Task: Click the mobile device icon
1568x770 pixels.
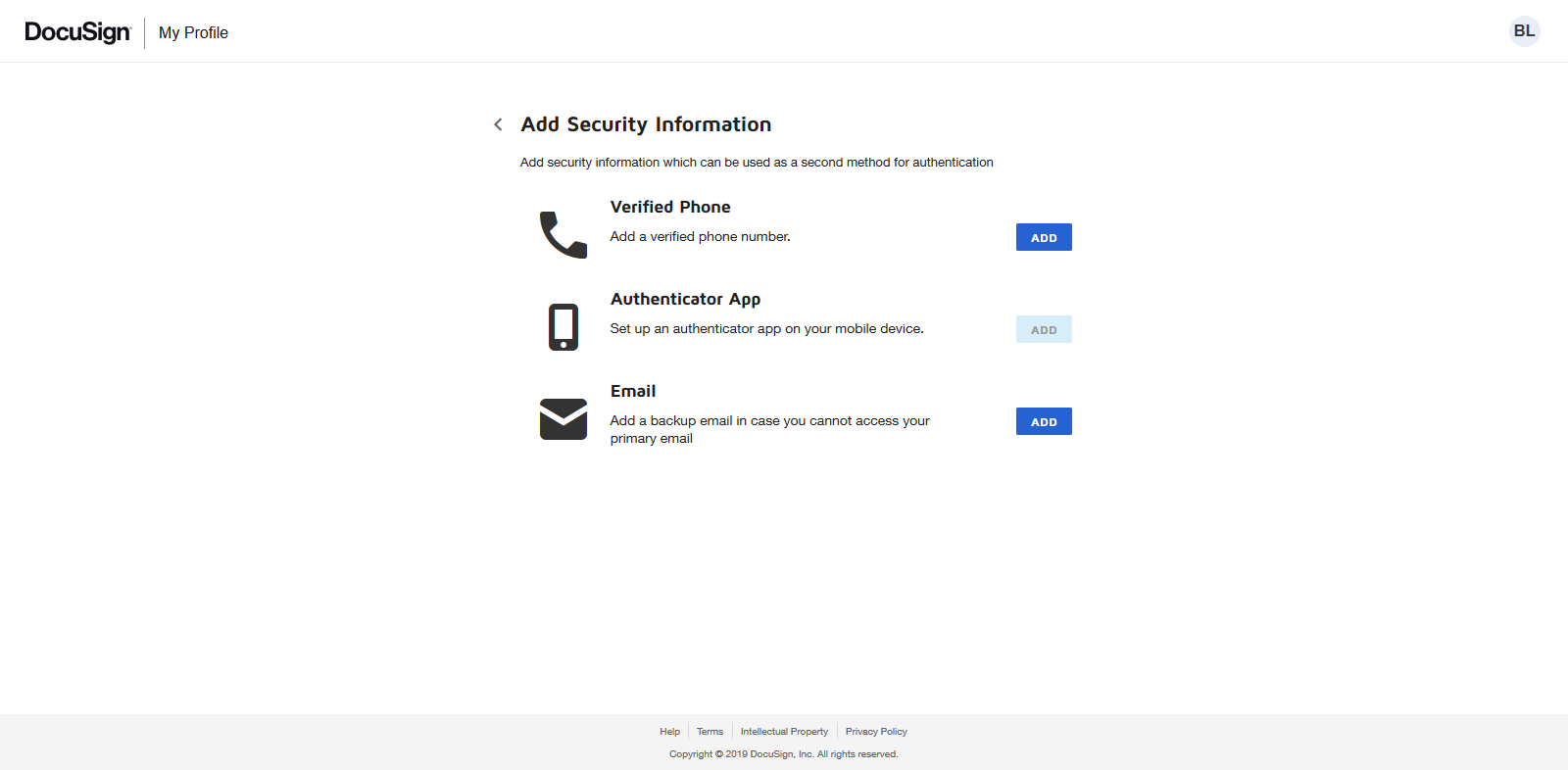Action: pyautogui.click(x=563, y=327)
